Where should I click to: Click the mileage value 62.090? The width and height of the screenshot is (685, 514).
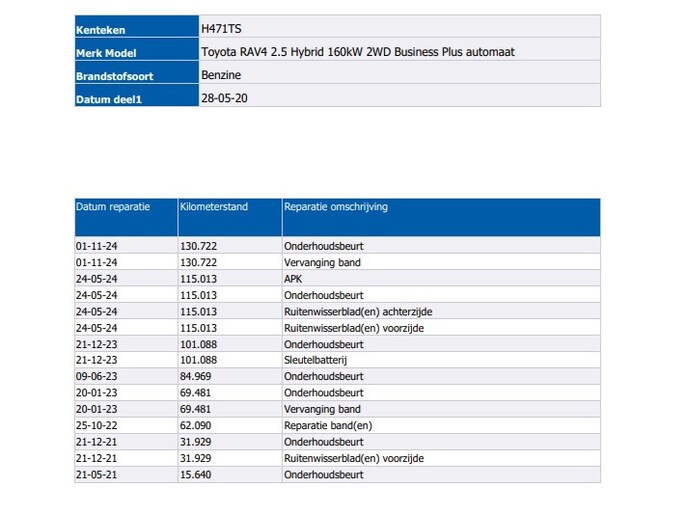[x=198, y=426]
